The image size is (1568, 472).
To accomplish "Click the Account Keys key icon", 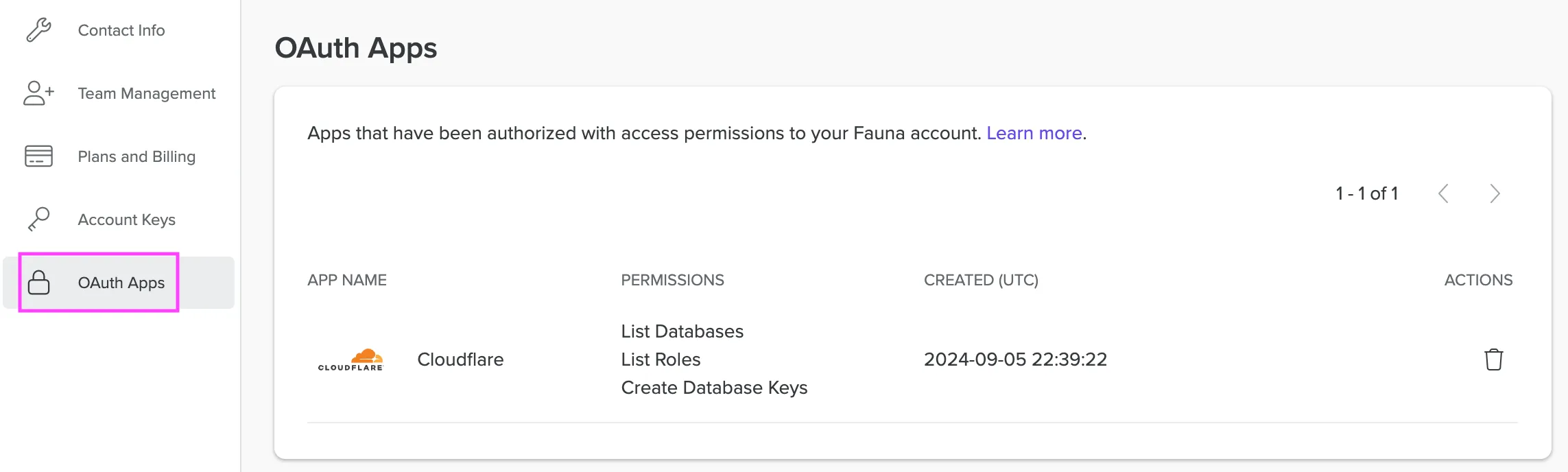I will tap(38, 220).
